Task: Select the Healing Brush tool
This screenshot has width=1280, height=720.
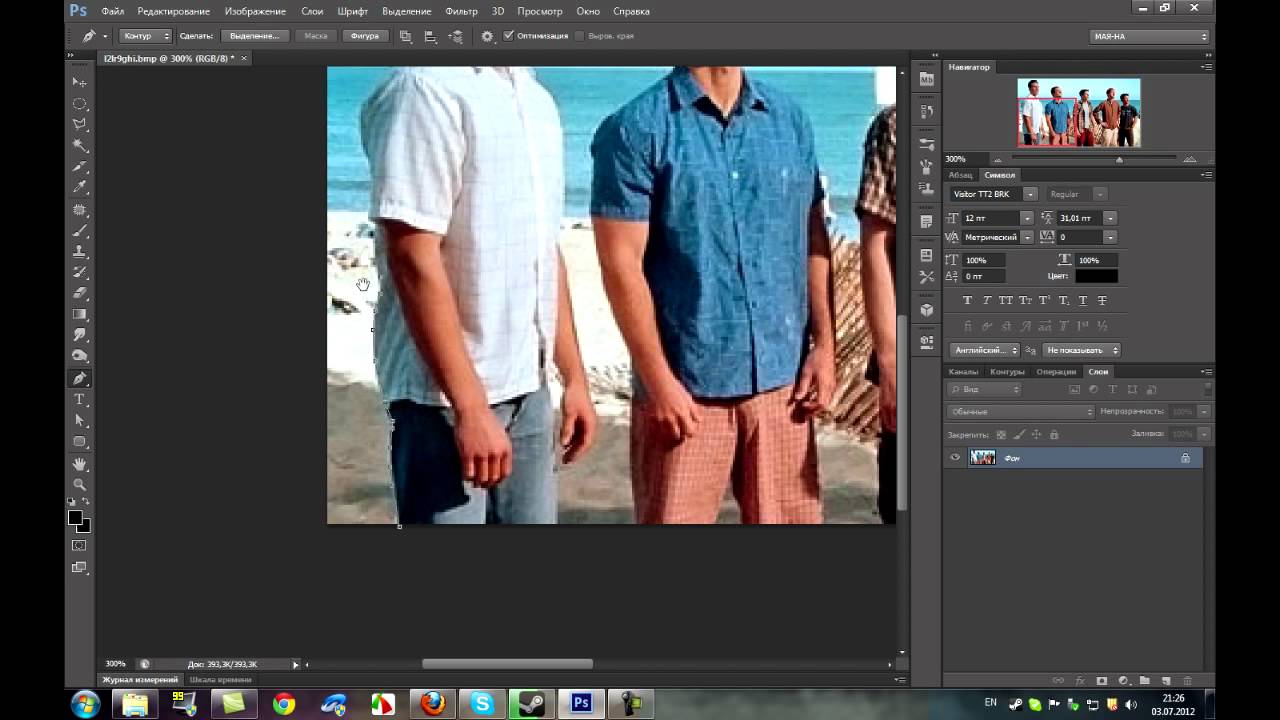Action: click(80, 209)
